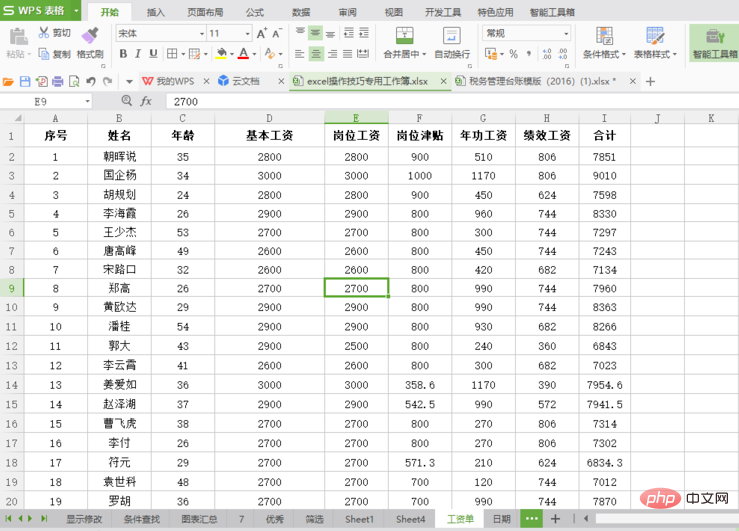This screenshot has height=531, width=739.
Task: Open the font size 11 dropdown
Action: (x=247, y=33)
